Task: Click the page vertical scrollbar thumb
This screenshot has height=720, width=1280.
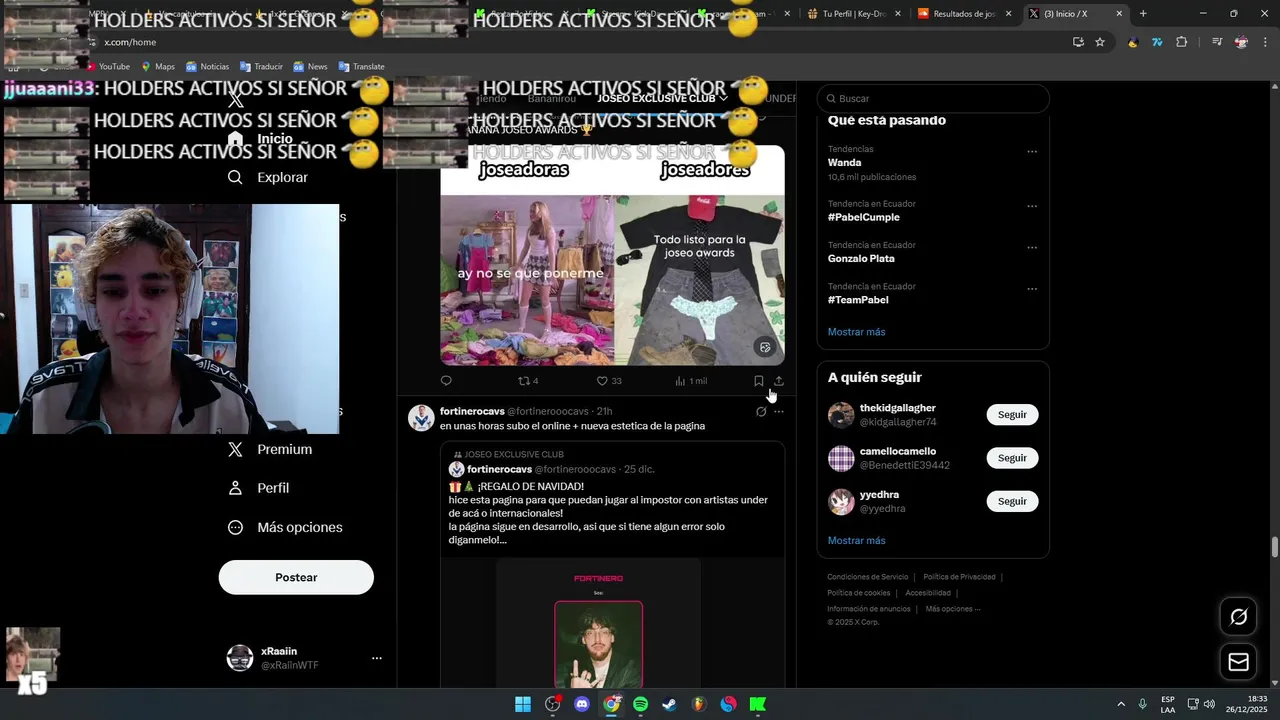Action: (x=1274, y=548)
